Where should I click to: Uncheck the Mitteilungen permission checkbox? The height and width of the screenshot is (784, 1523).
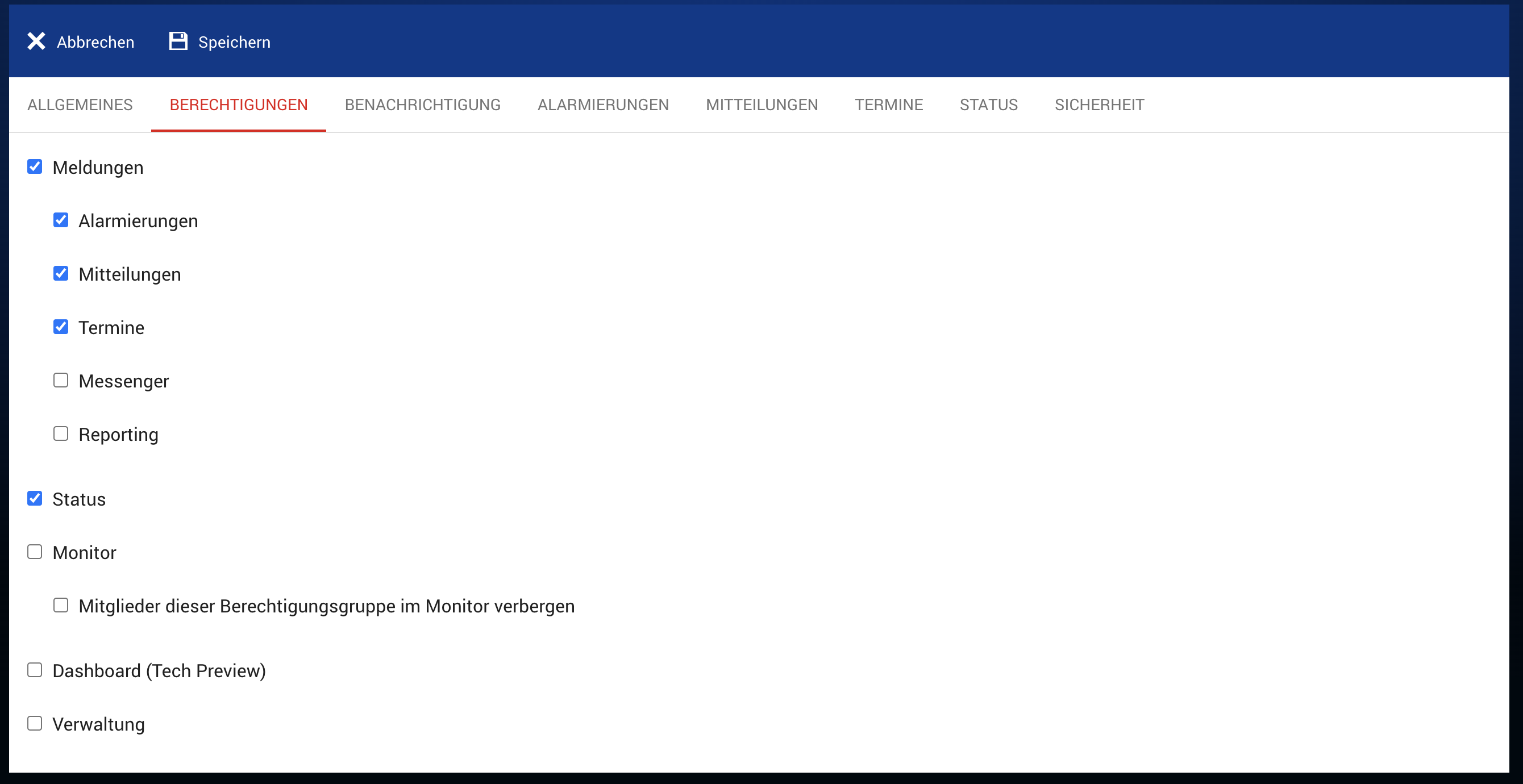(61, 274)
